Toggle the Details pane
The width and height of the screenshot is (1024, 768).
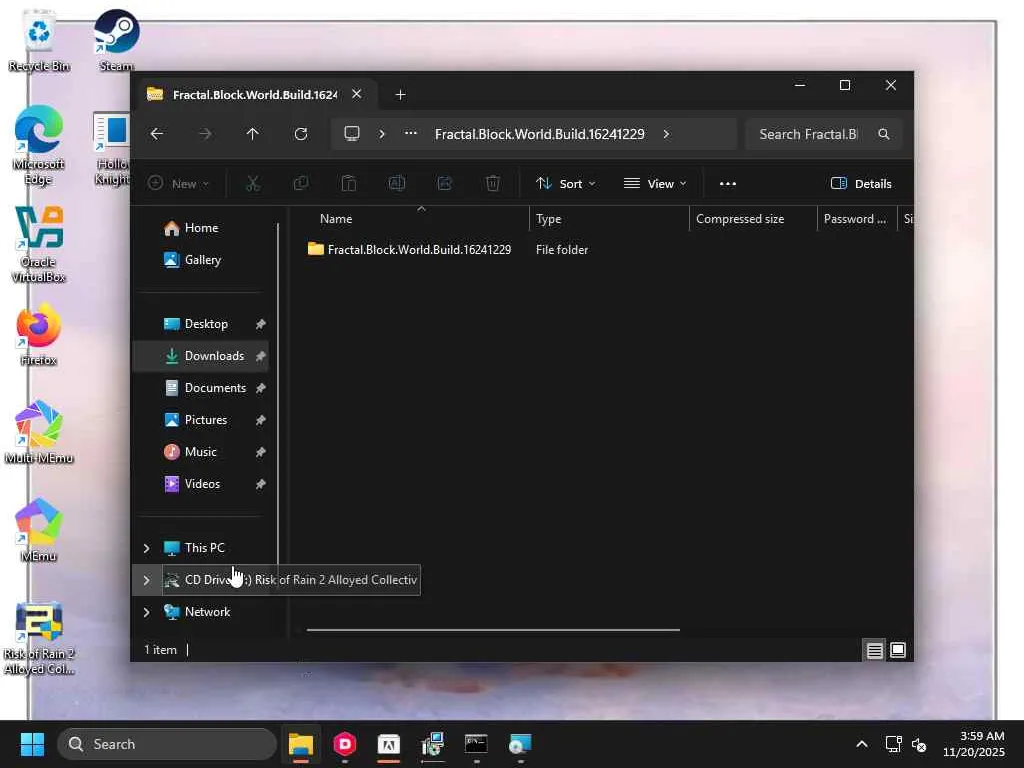[861, 184]
